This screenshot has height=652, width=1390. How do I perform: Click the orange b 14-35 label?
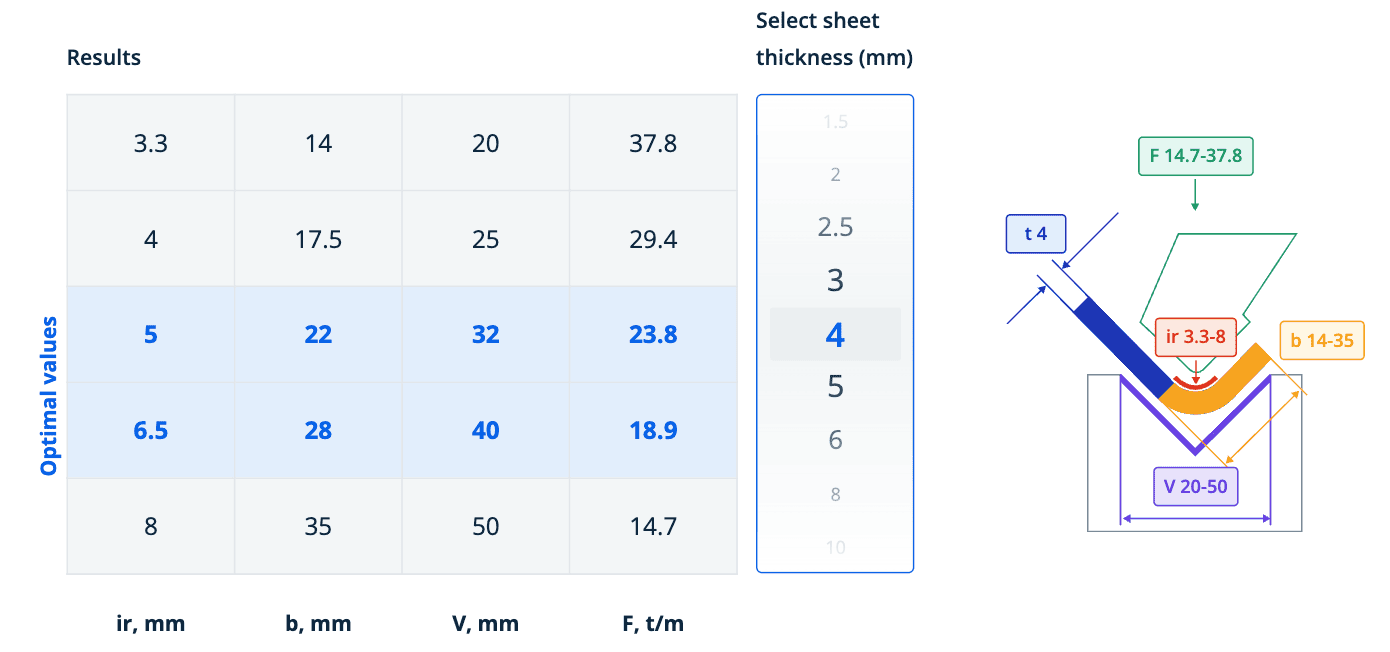(x=1321, y=341)
